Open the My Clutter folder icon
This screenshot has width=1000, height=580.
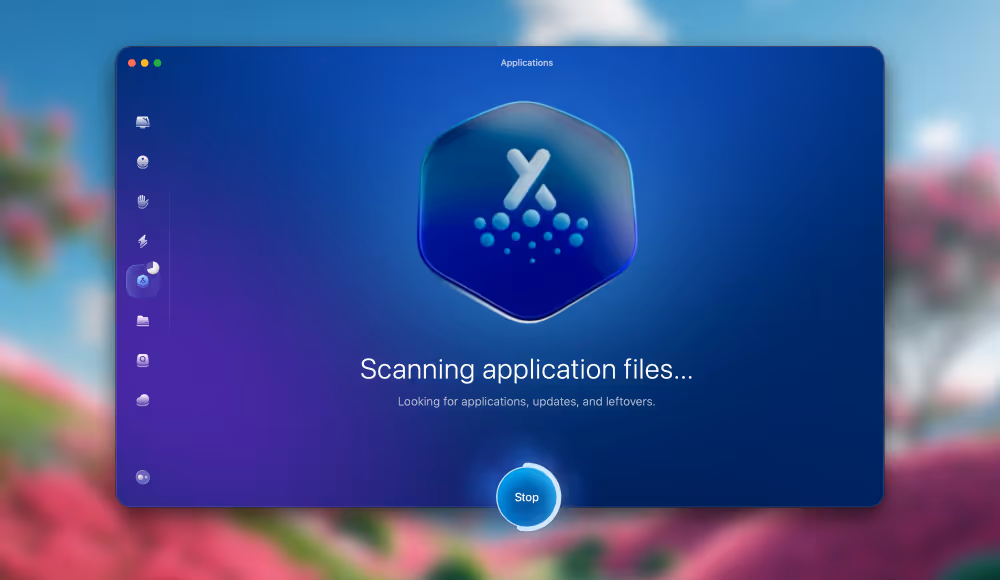tap(142, 320)
